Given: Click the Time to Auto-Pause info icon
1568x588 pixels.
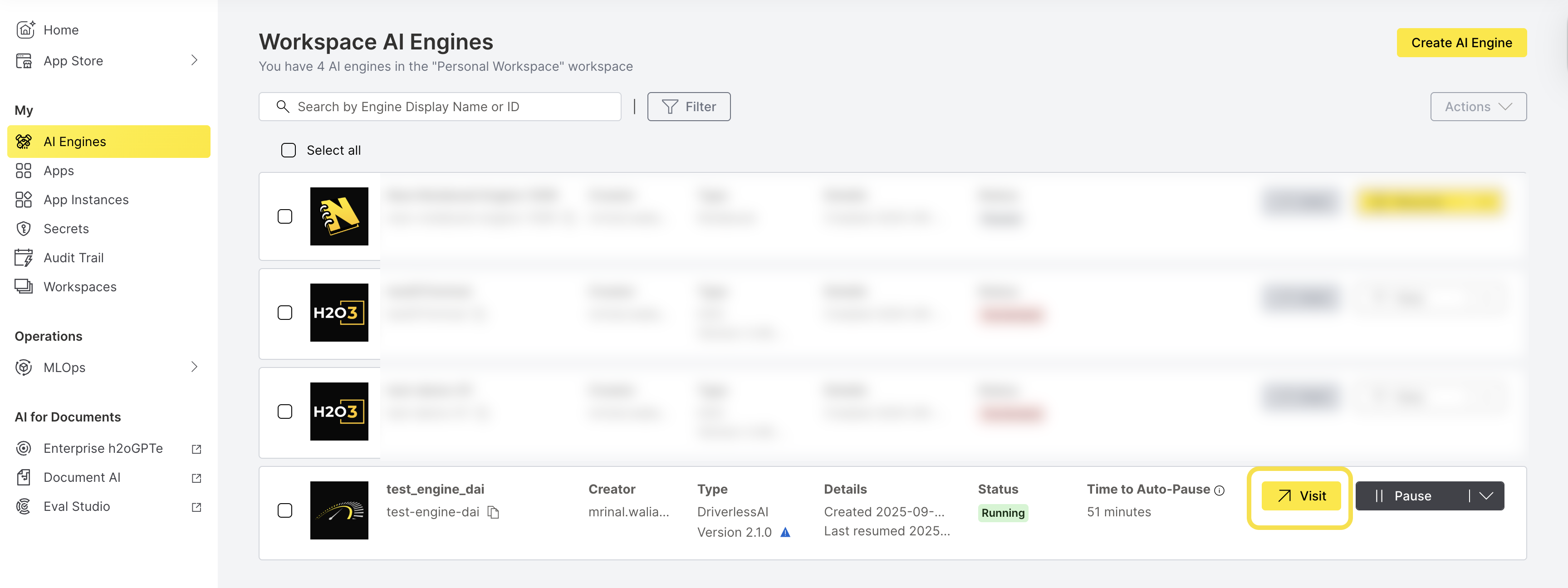Looking at the screenshot, I should point(1219,490).
